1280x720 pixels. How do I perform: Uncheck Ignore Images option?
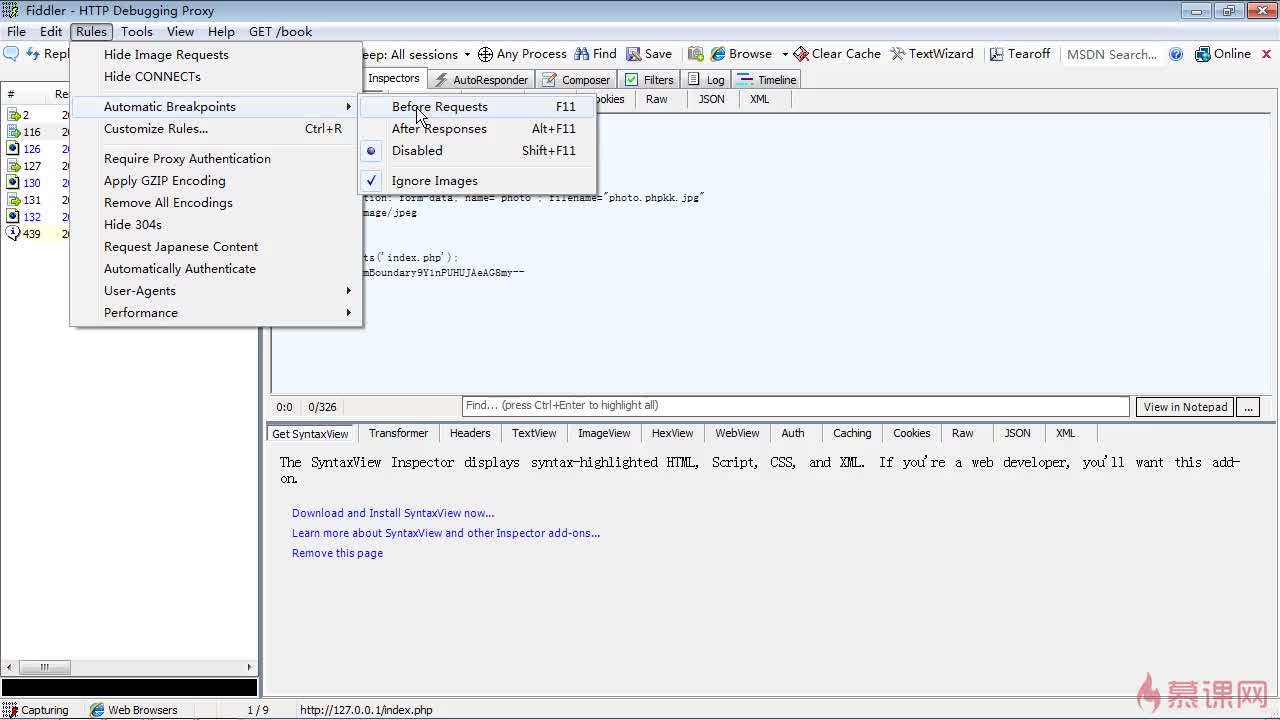coord(478,180)
